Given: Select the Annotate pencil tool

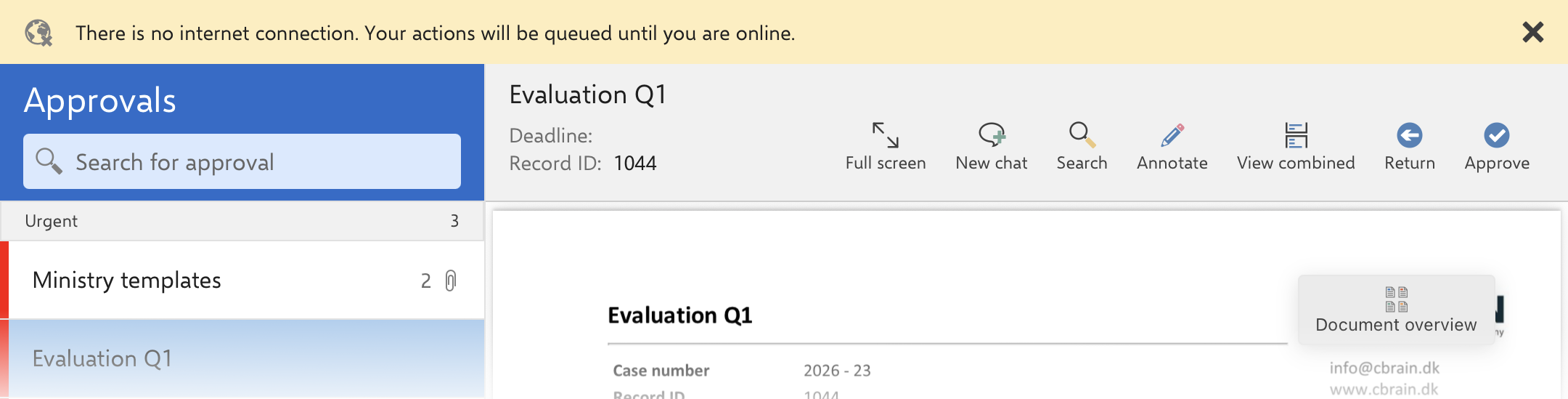Looking at the screenshot, I should tap(1172, 146).
